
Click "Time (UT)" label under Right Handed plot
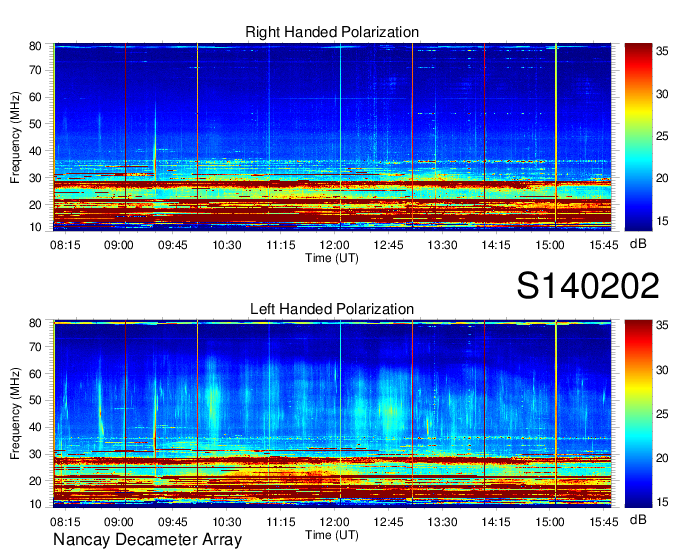pos(332,258)
